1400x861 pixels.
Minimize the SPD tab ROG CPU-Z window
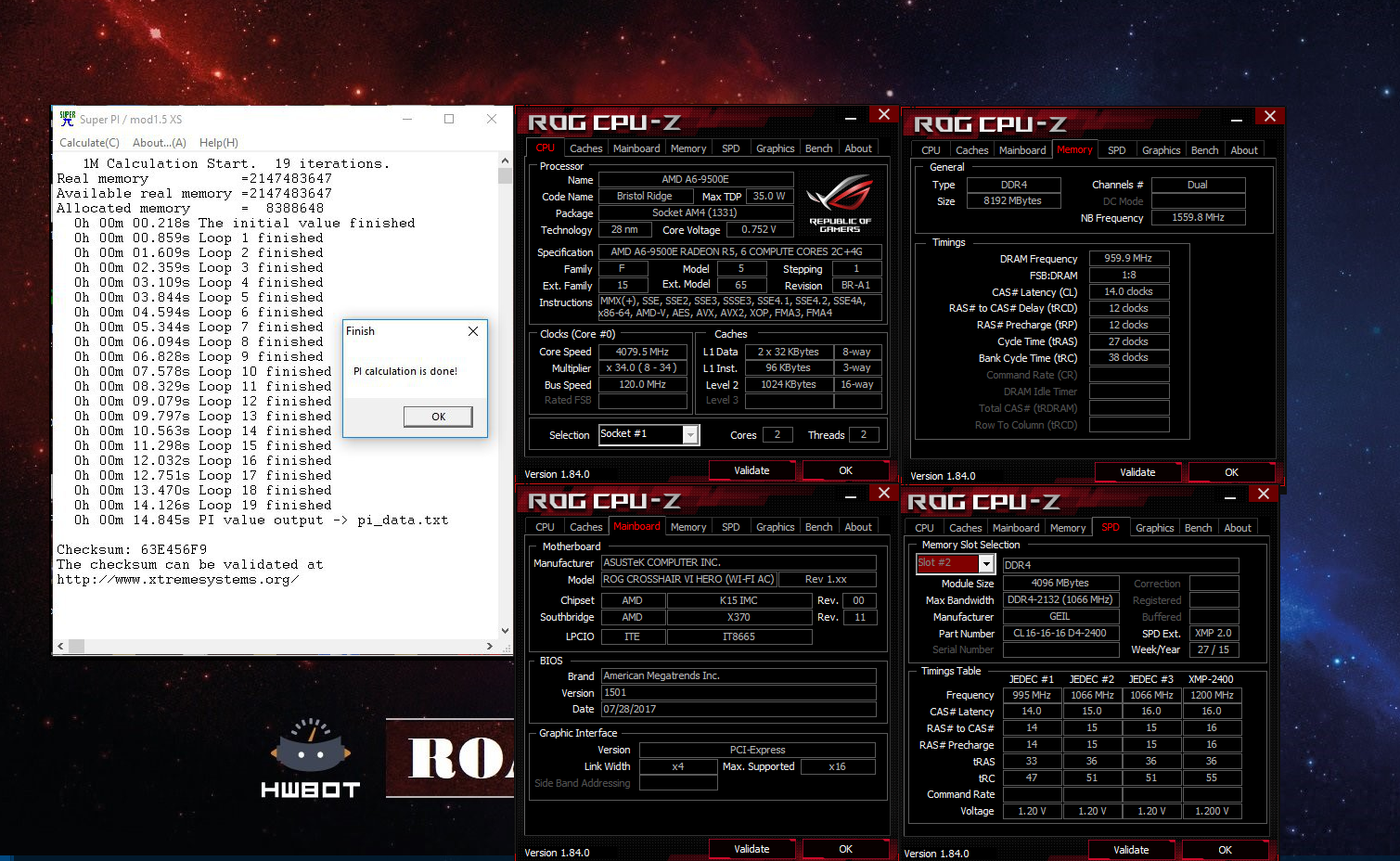[x=1230, y=497]
